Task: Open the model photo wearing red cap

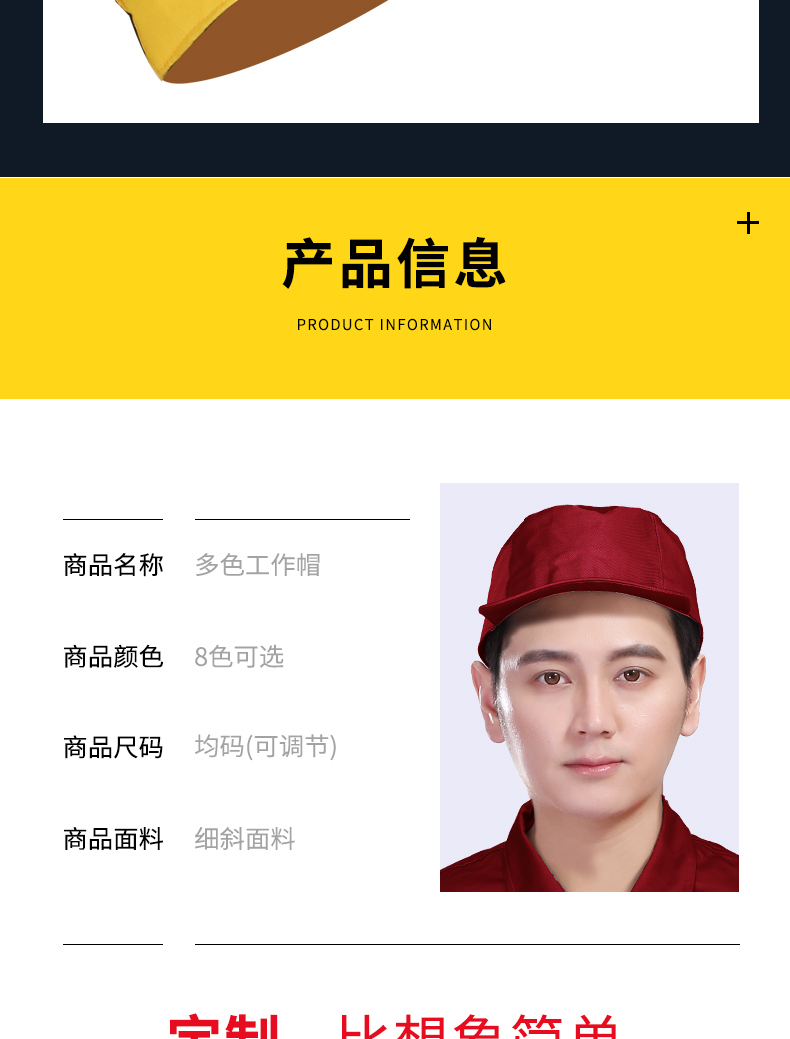Action: click(589, 687)
